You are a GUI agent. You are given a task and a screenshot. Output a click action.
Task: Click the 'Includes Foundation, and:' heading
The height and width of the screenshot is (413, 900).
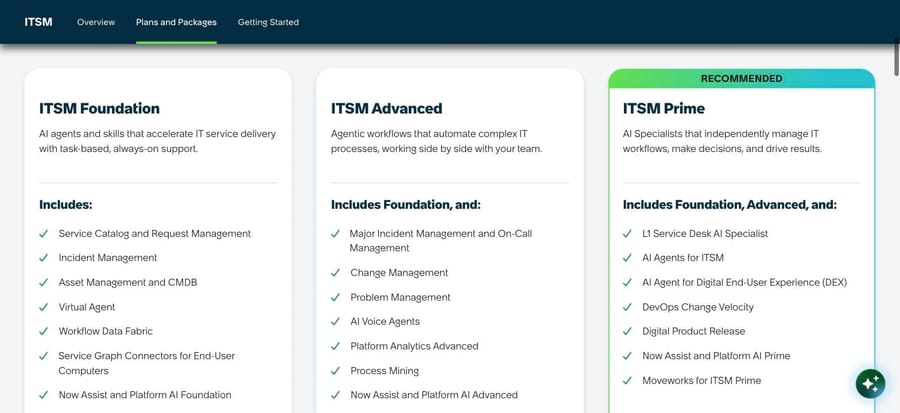click(x=406, y=205)
